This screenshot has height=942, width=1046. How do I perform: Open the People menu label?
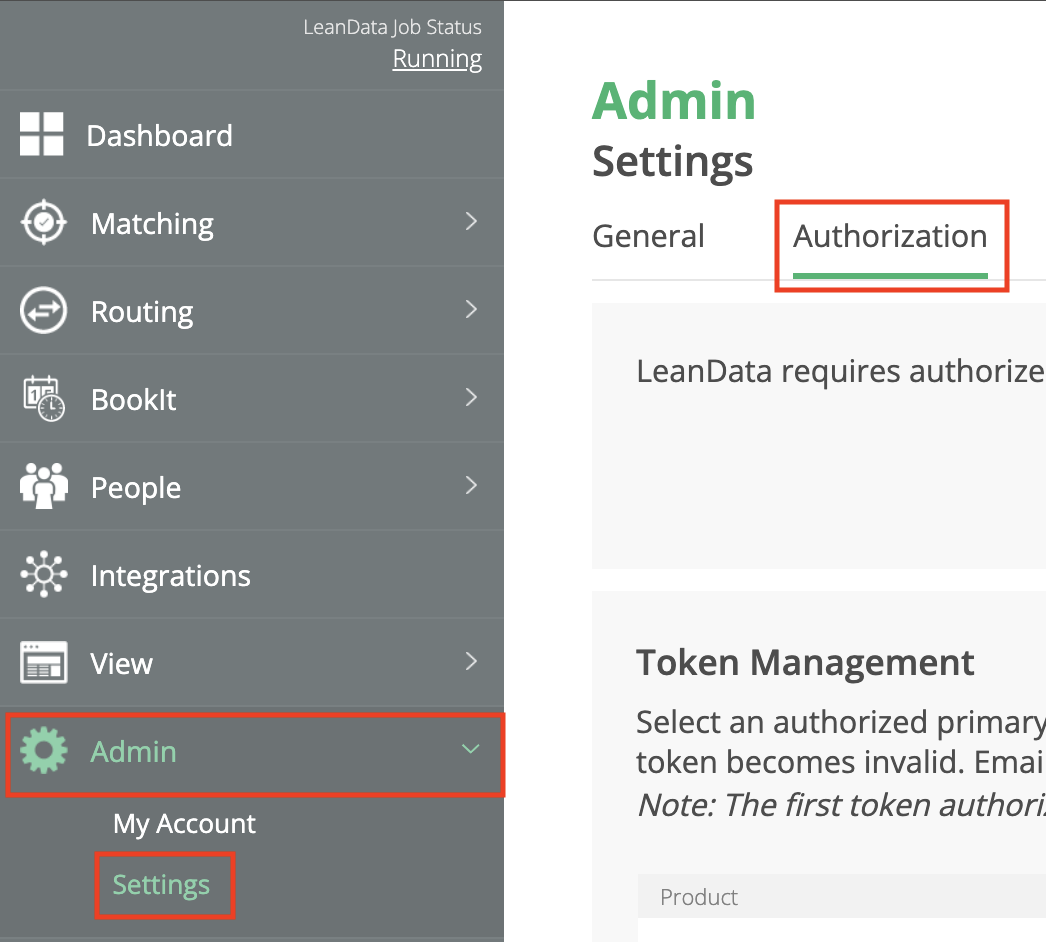click(136, 488)
